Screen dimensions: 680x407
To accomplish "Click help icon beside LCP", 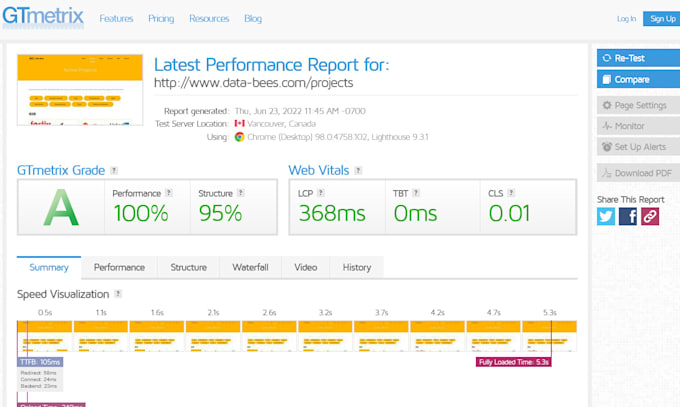I will click(321, 193).
